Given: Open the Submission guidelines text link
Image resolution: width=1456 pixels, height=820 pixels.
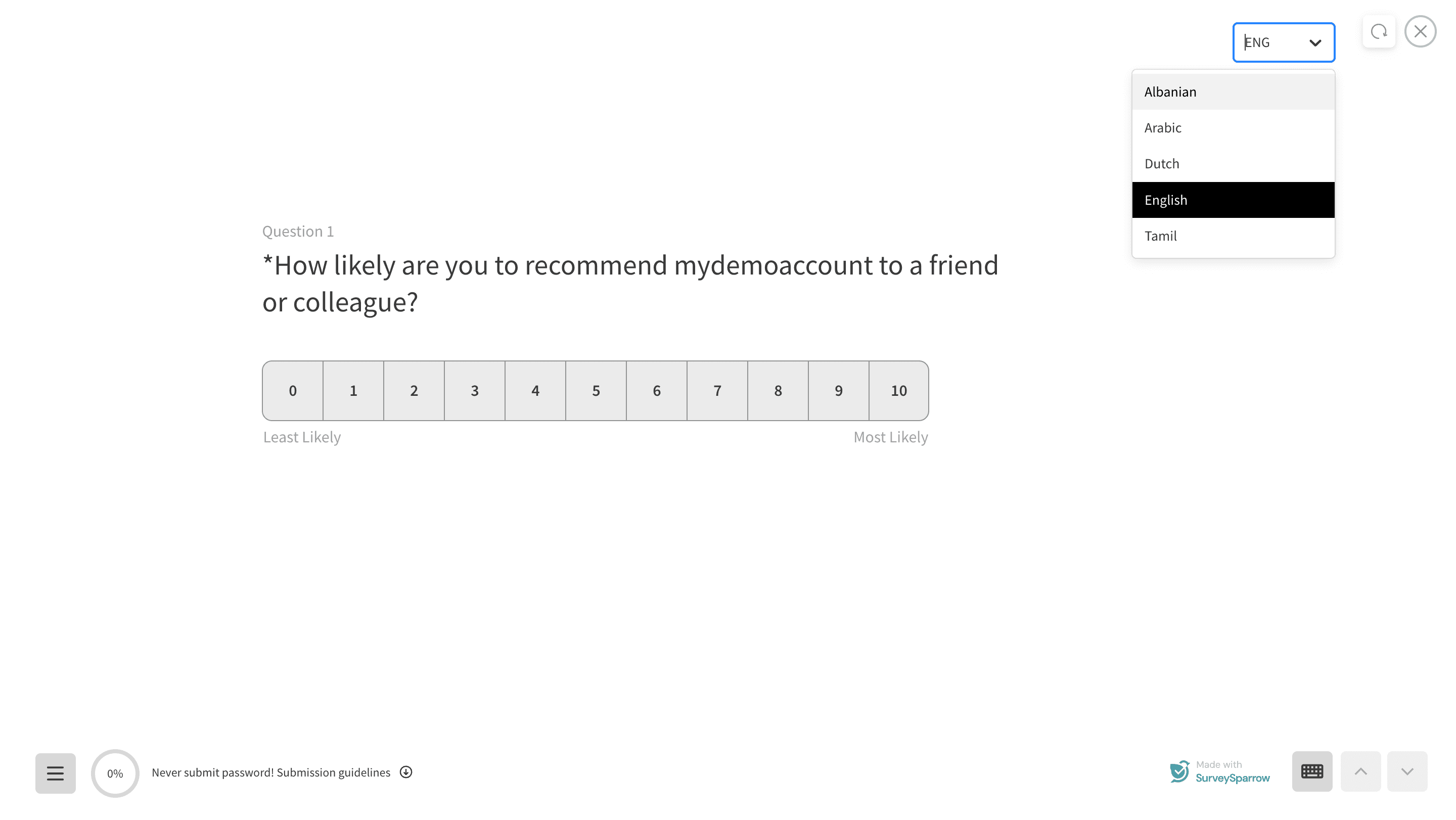Looking at the screenshot, I should point(333,772).
